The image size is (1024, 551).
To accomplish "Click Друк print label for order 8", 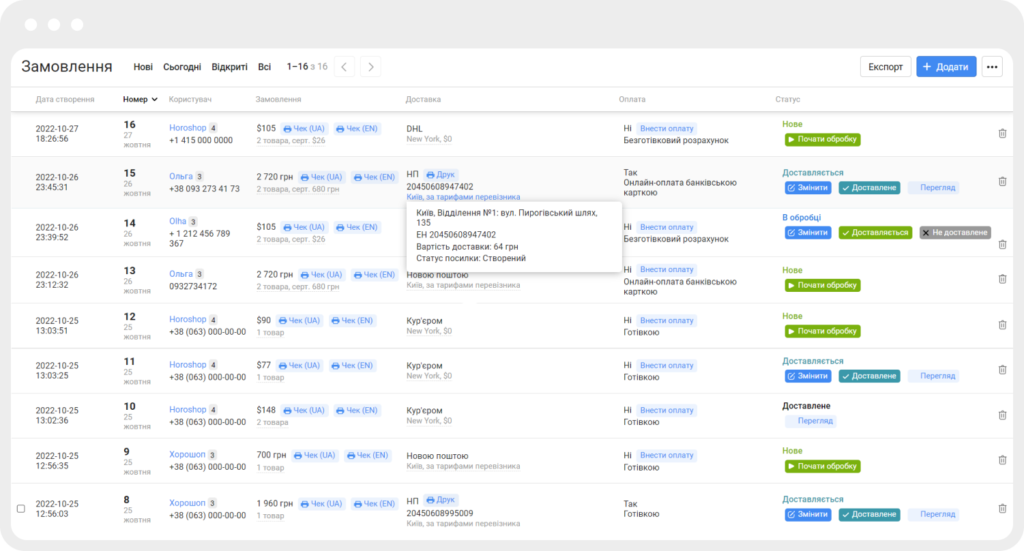I will 440,499.
